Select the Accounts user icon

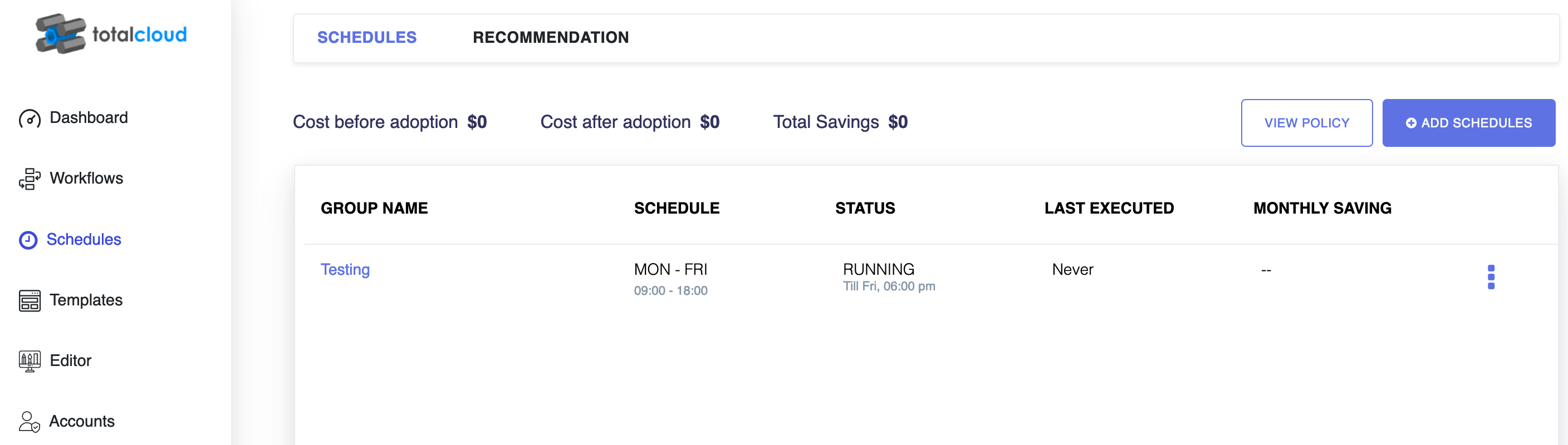pos(29,421)
